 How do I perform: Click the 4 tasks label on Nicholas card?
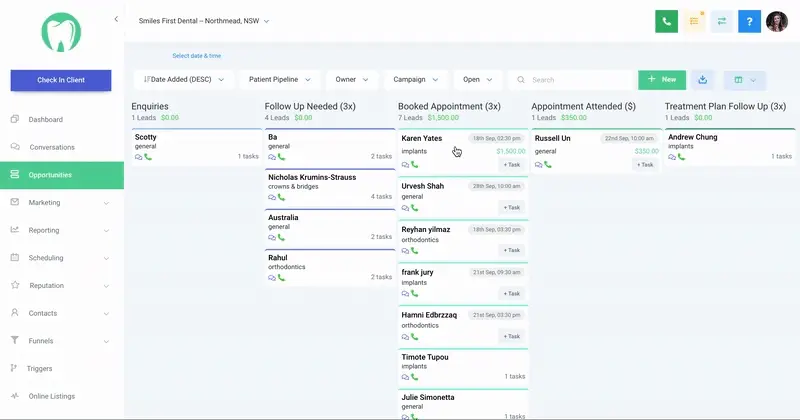[x=381, y=196]
